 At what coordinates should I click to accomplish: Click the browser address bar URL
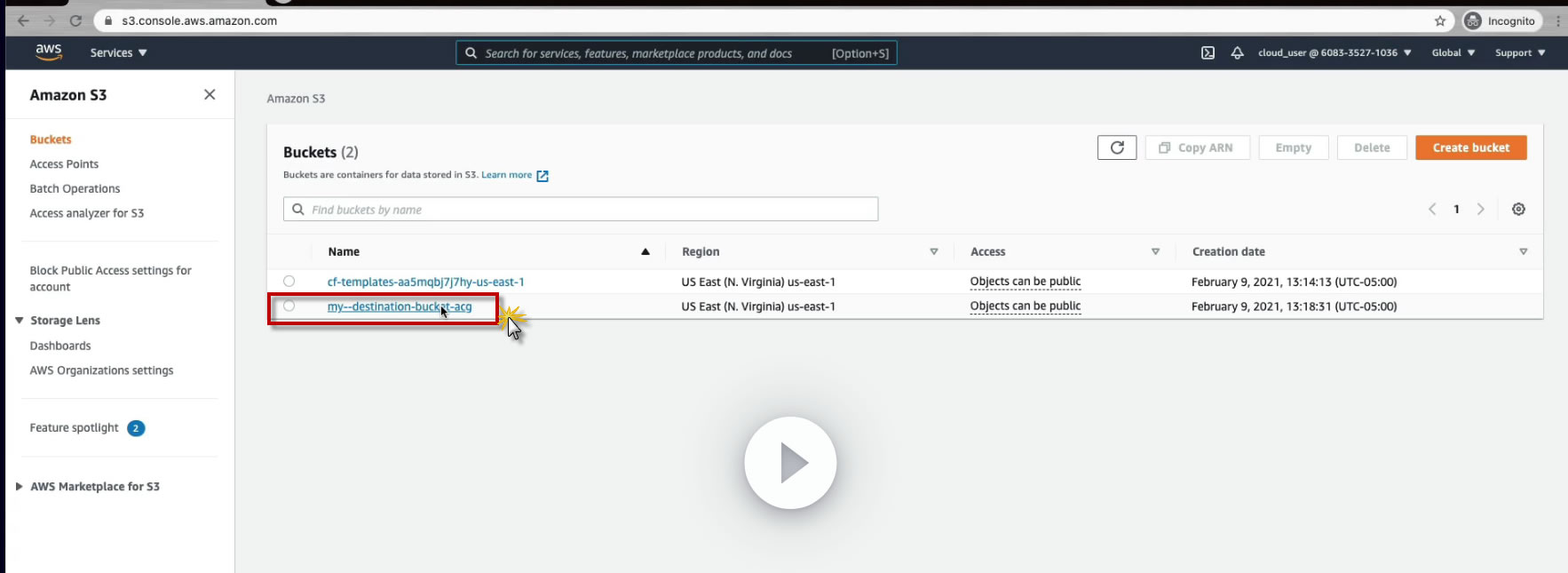pos(200,20)
